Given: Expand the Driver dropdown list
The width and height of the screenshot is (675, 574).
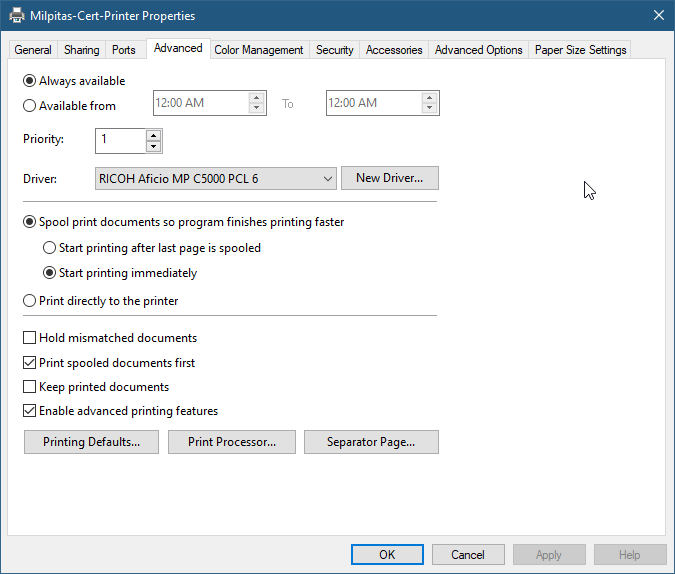Looking at the screenshot, I should pyautogui.click(x=329, y=179).
